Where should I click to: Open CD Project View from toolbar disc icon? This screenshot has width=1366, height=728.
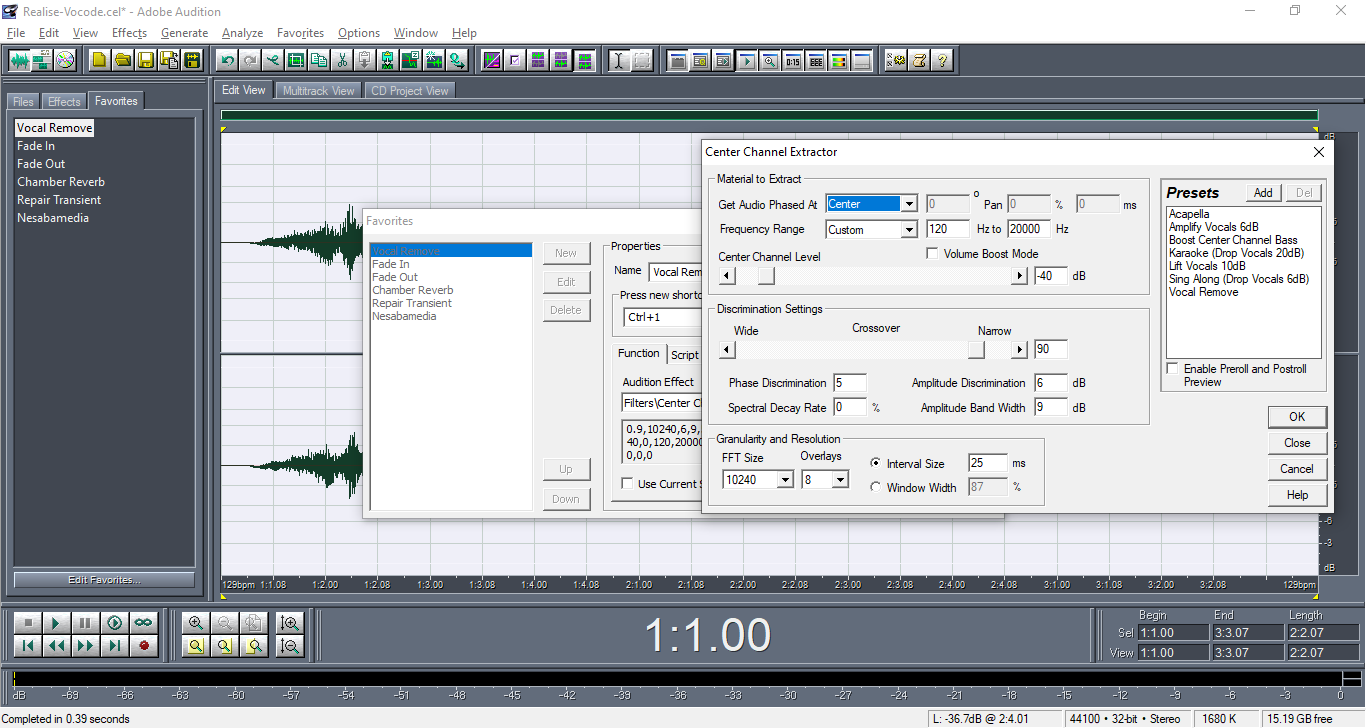pyautogui.click(x=65, y=60)
